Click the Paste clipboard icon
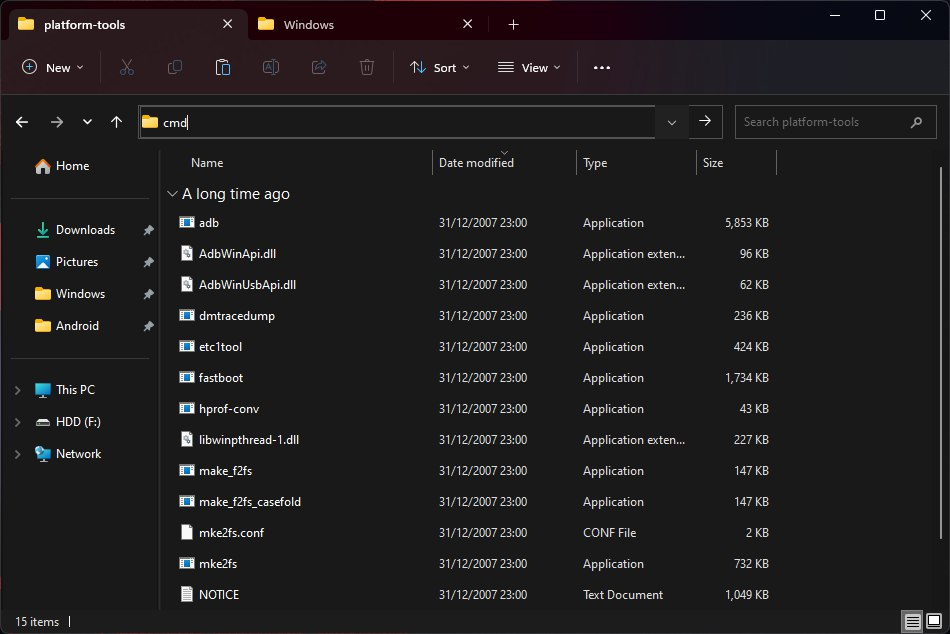950x634 pixels. (223, 67)
